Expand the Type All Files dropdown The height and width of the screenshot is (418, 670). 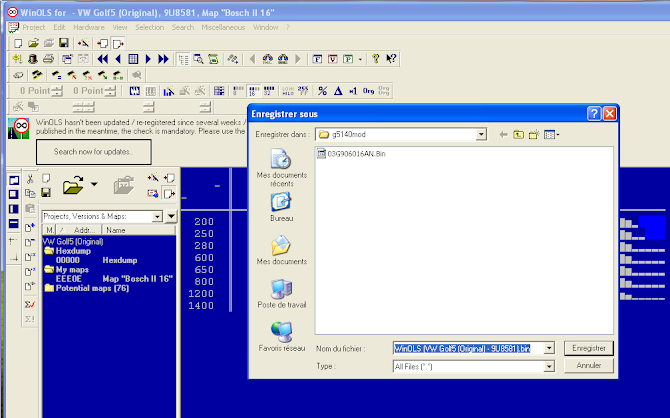tap(549, 366)
